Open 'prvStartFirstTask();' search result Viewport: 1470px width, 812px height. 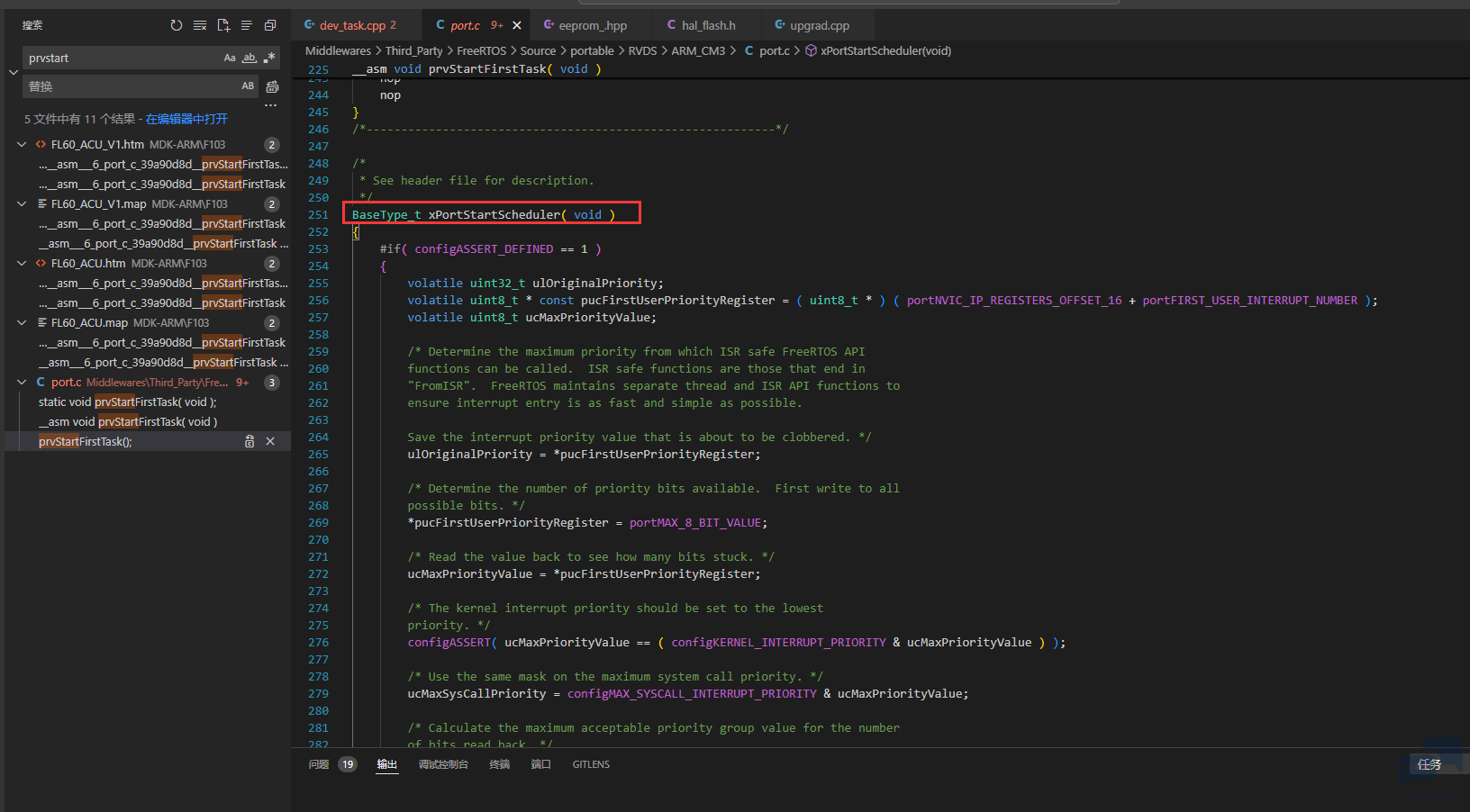(x=86, y=441)
